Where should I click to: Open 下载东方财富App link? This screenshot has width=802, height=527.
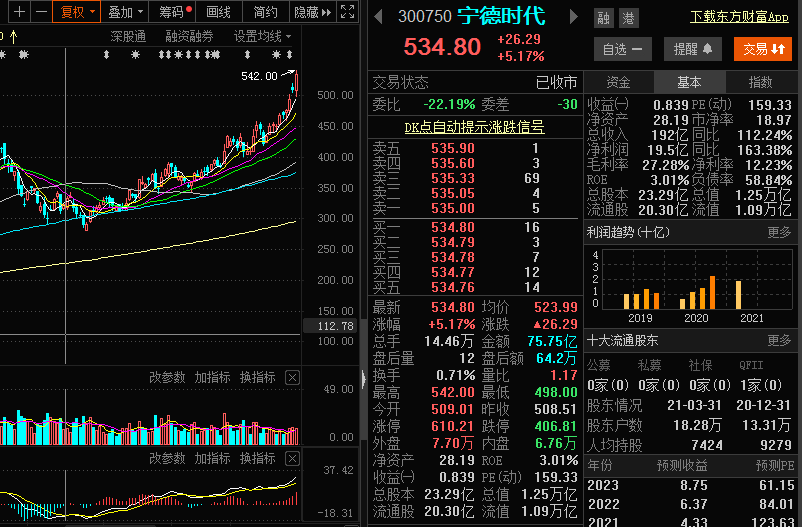click(x=739, y=17)
